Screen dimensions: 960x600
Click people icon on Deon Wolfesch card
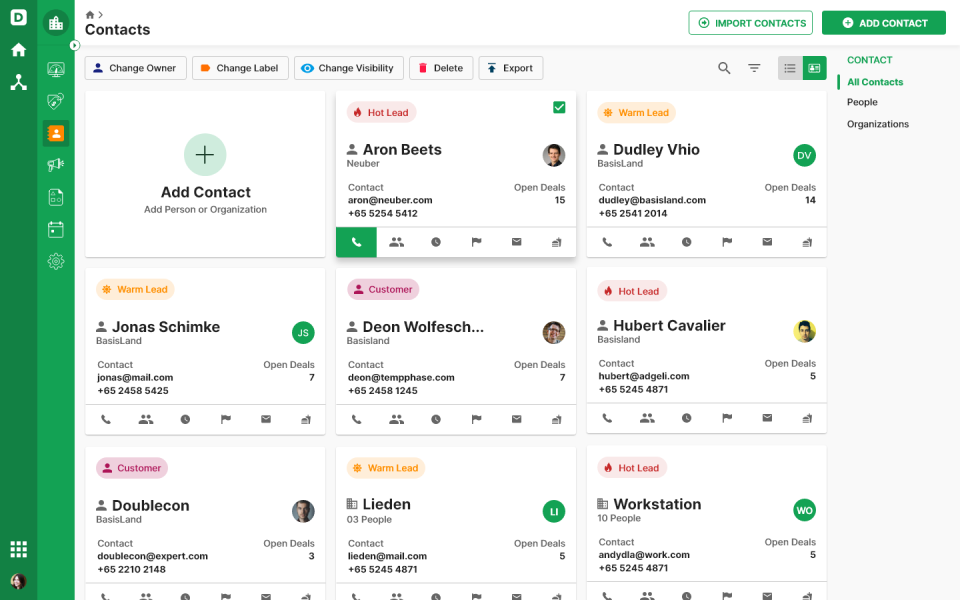397,420
